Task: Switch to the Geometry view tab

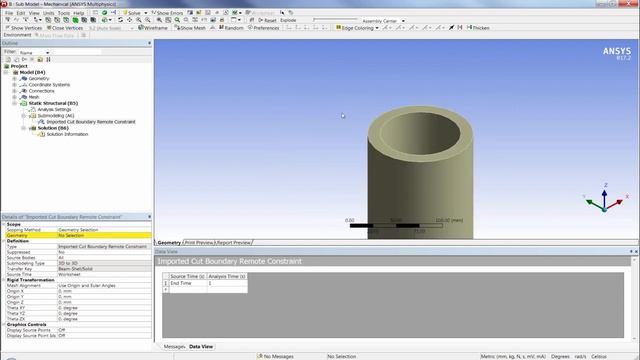Action: (x=169, y=242)
